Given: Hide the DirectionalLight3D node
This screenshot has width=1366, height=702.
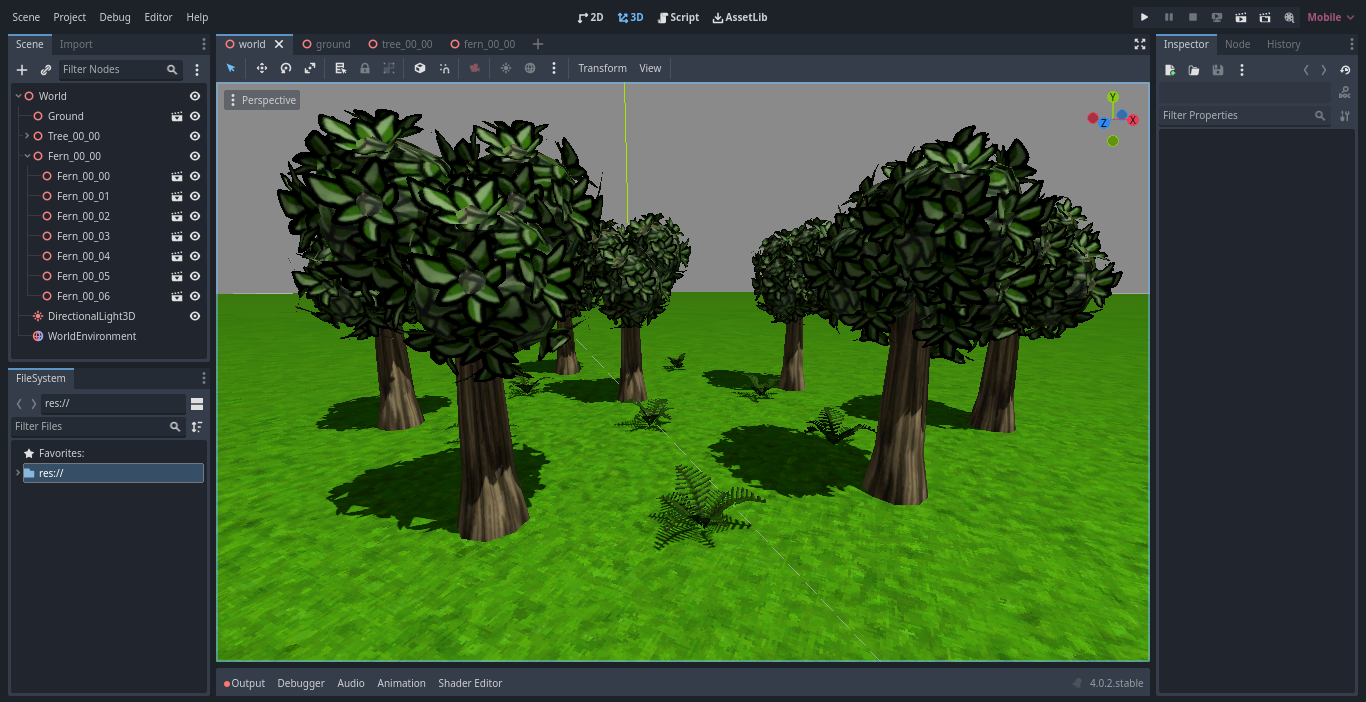Looking at the screenshot, I should (x=195, y=316).
